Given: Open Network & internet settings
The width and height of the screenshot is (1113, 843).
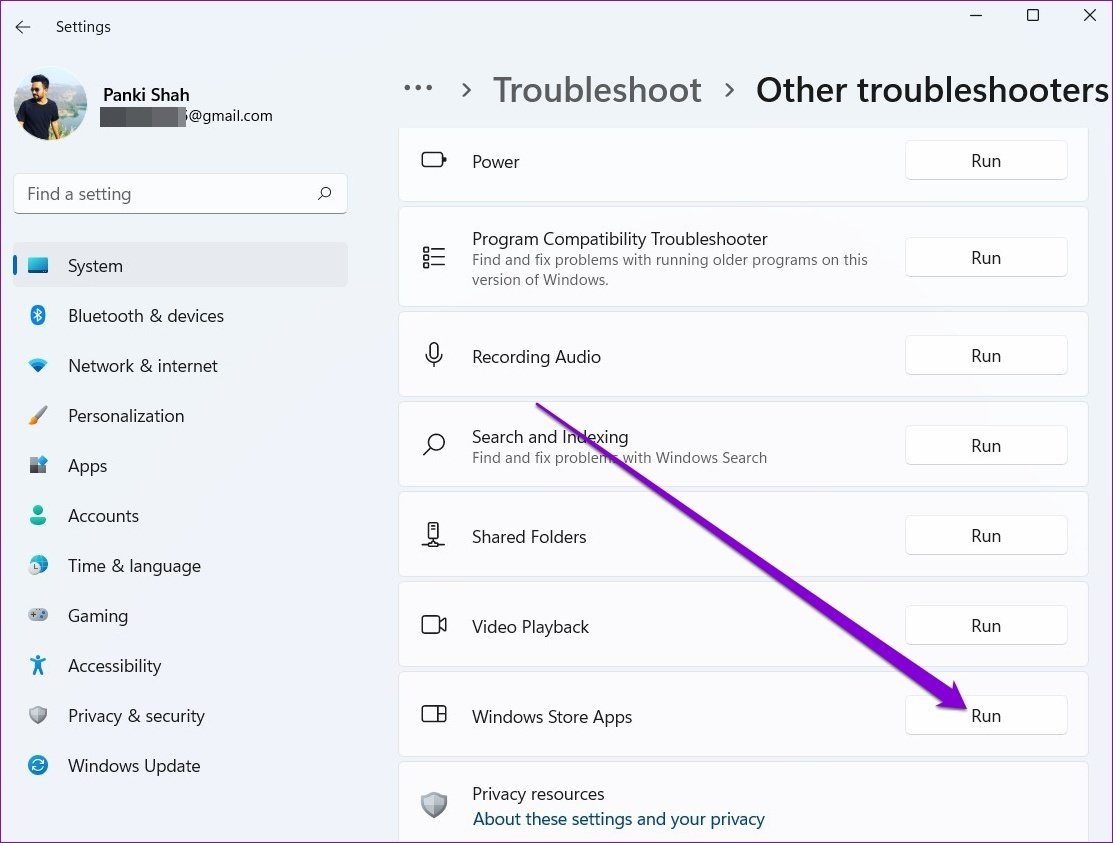Looking at the screenshot, I should click(x=142, y=366).
